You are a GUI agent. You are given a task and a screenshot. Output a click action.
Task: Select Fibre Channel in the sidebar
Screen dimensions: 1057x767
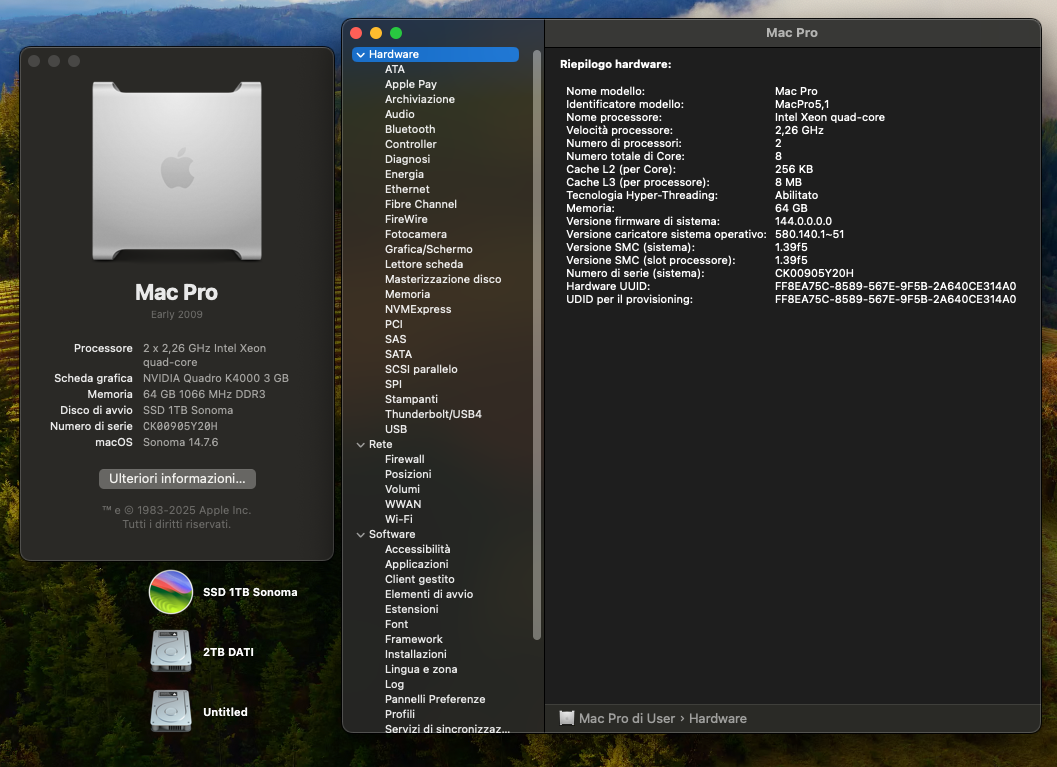(x=421, y=204)
